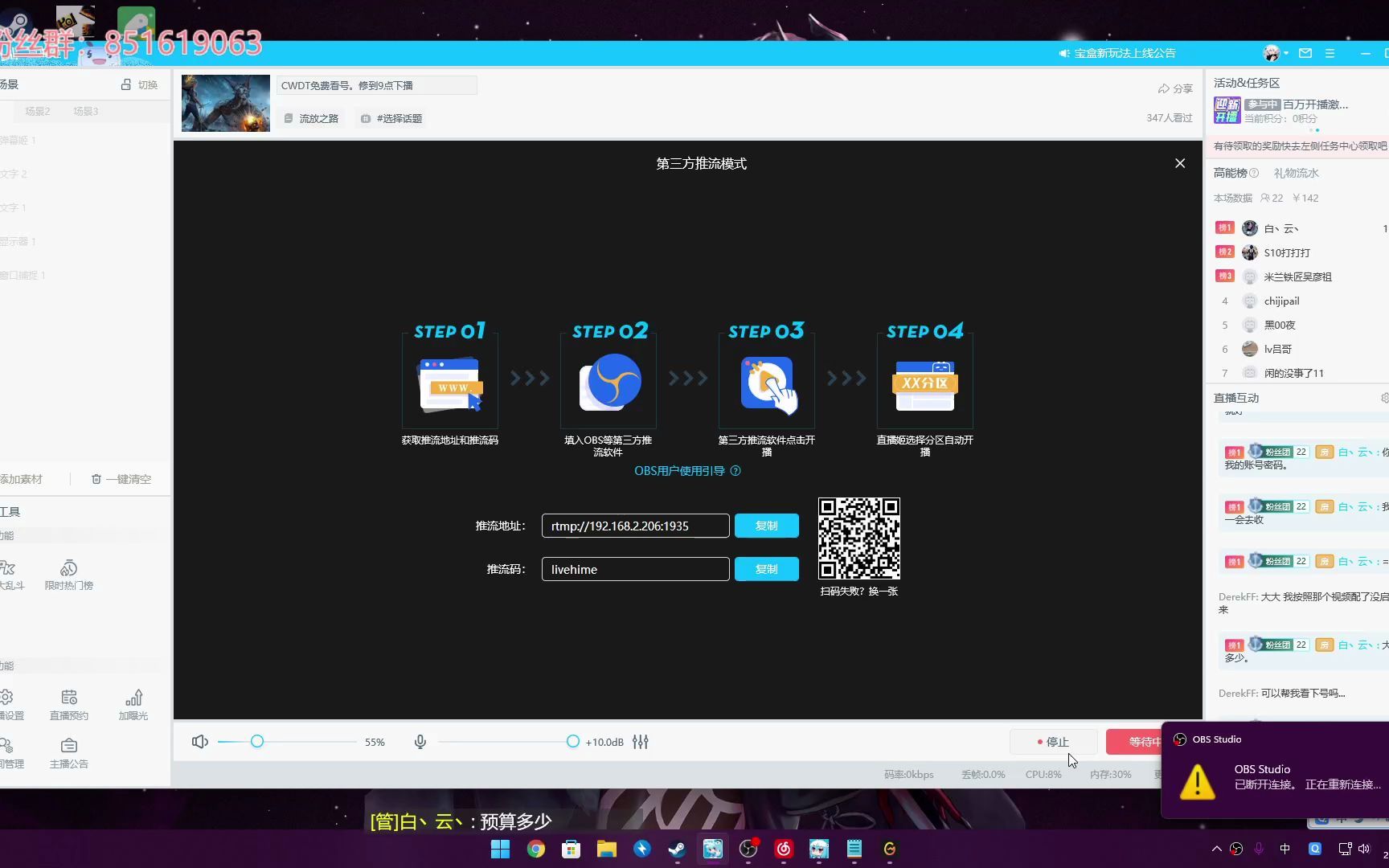Open OBS Studio from the taskbar
The height and width of the screenshot is (868, 1389).
748,849
